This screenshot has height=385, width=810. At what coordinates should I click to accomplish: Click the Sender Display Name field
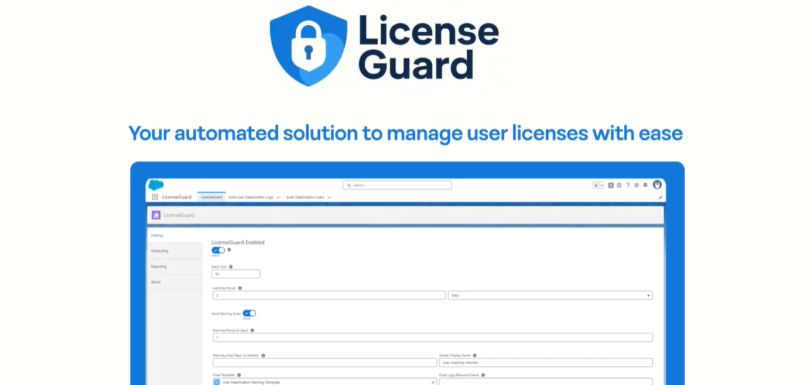pos(546,363)
